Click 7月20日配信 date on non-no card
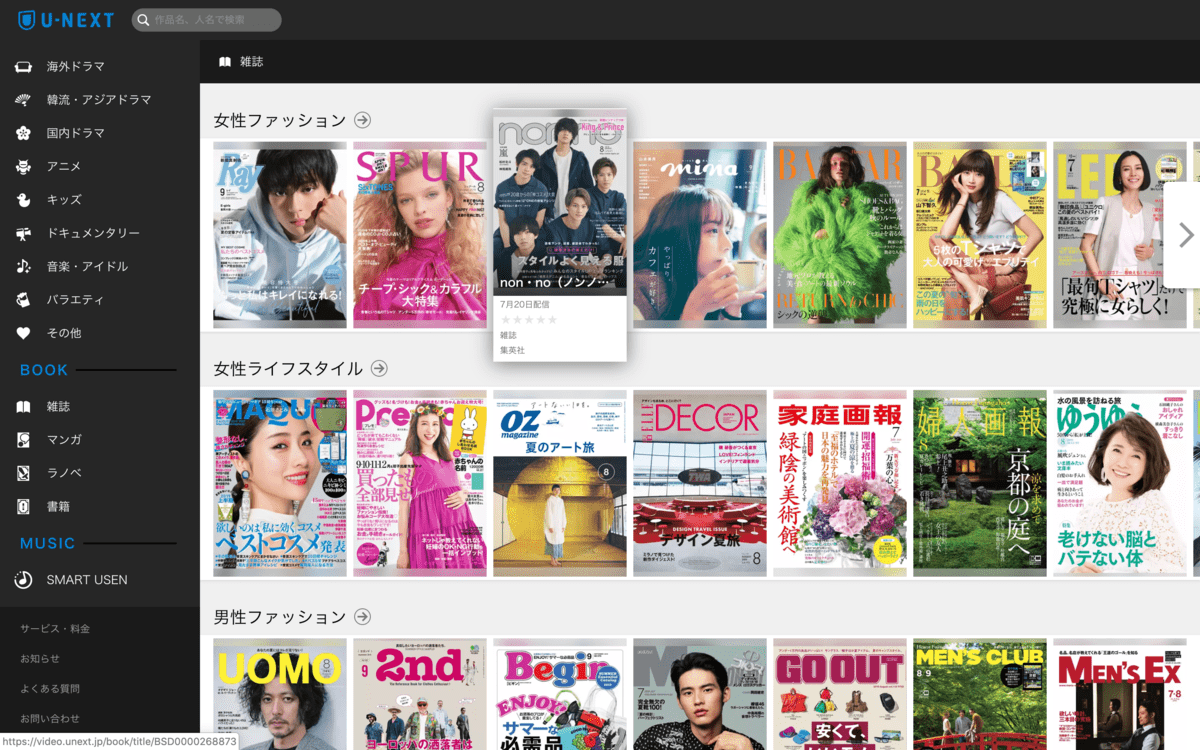This screenshot has height=750, width=1200. click(524, 303)
